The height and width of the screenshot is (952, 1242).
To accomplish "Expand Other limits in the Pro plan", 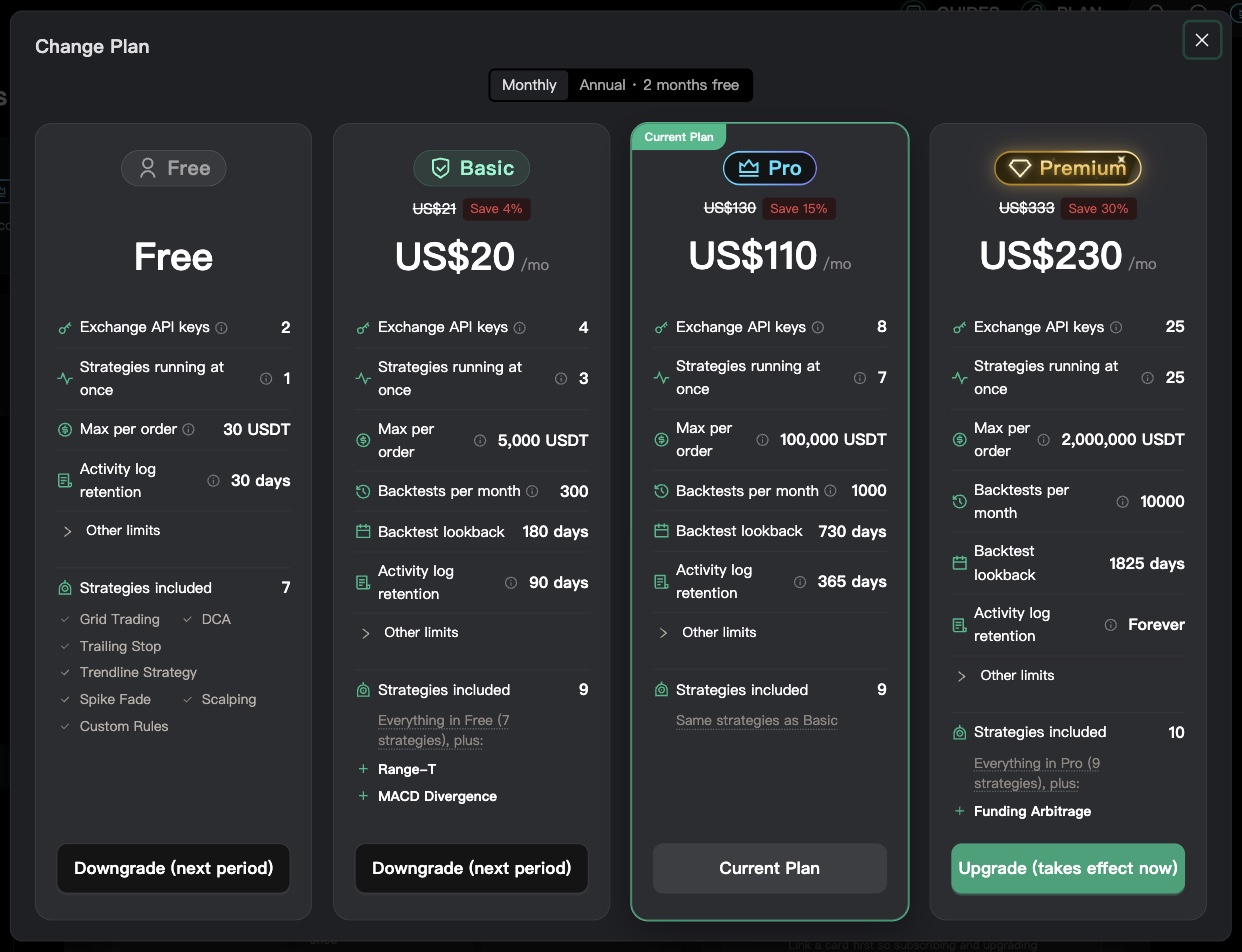I will 706,633.
